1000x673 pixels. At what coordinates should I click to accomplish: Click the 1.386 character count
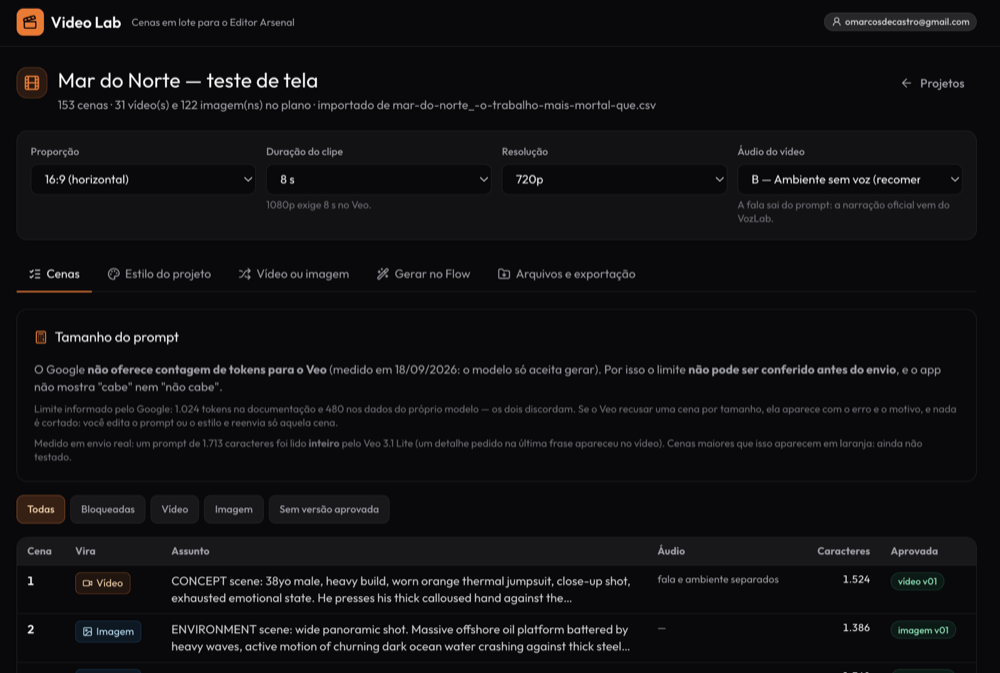click(x=856, y=628)
